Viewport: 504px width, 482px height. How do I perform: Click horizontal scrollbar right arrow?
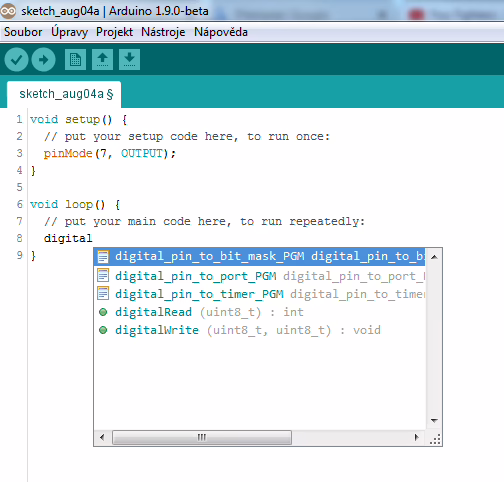(416, 437)
